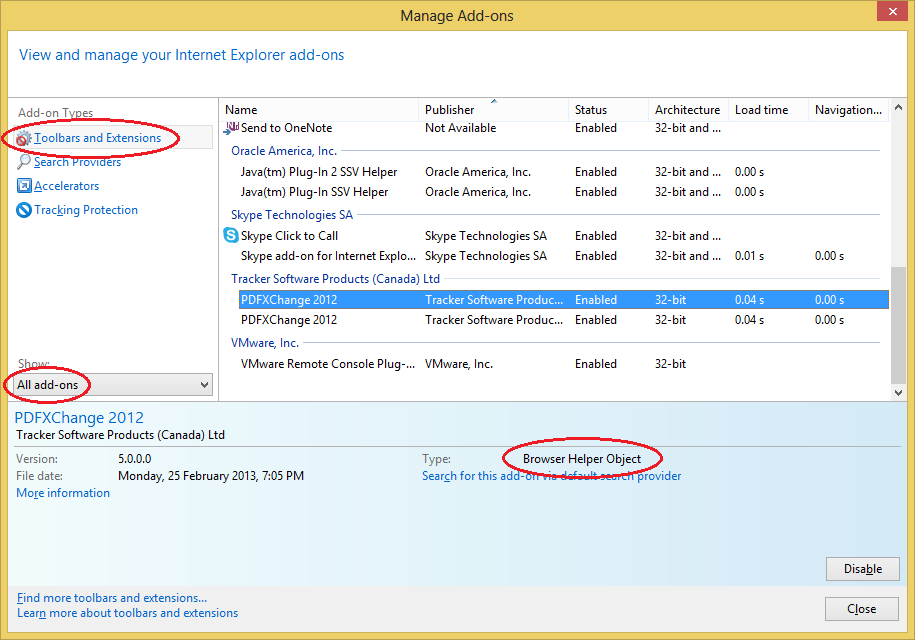Screen dimensions: 915x640
Task: Open Find more toolbars and extensions link
Action: click(x=112, y=597)
